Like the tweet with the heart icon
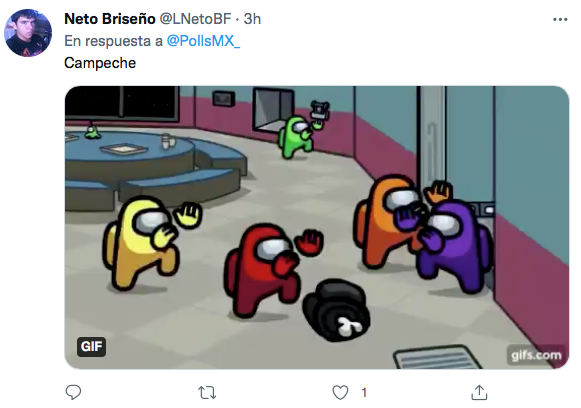The width and height of the screenshot is (581, 408). tap(340, 392)
